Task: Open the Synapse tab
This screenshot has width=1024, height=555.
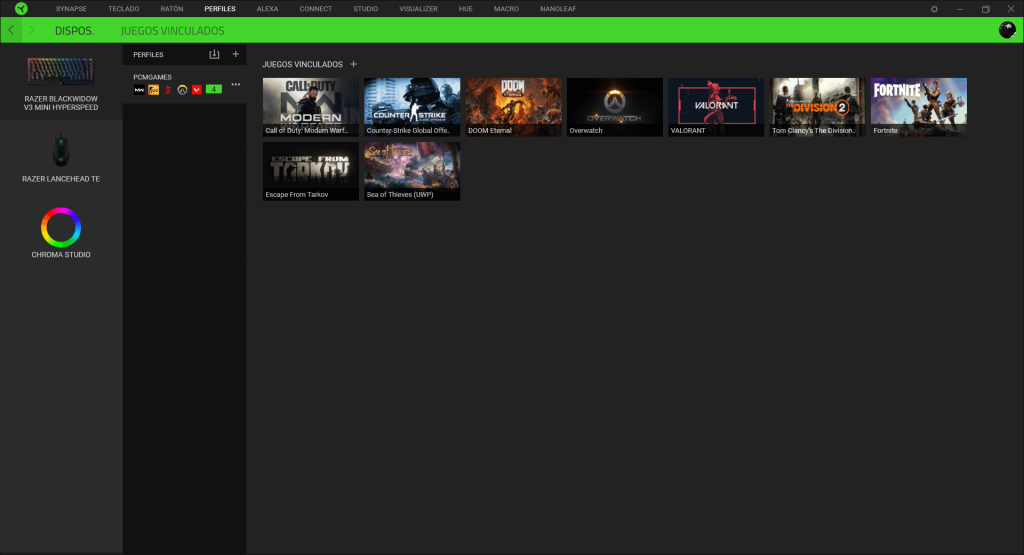Action: coord(71,9)
